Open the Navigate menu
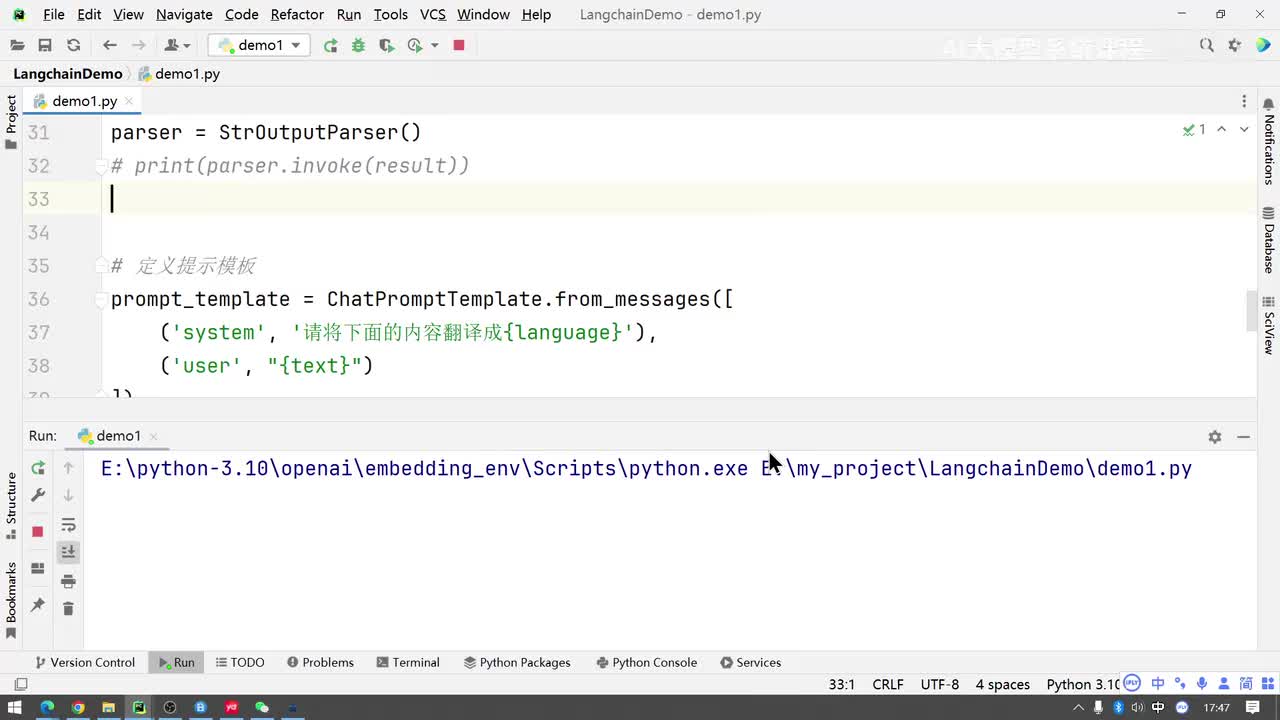Screen dimensions: 1280x720 pyautogui.click(x=184, y=14)
